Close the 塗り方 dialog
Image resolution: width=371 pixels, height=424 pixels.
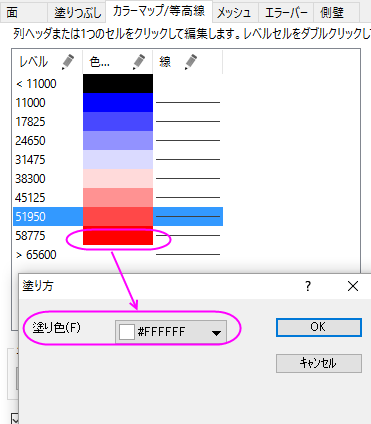[353, 286]
